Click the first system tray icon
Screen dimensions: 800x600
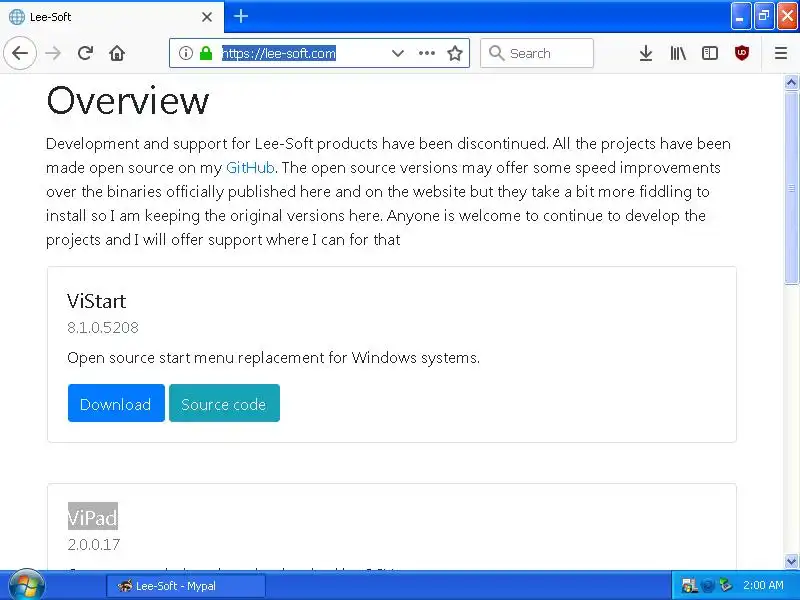[x=689, y=586]
